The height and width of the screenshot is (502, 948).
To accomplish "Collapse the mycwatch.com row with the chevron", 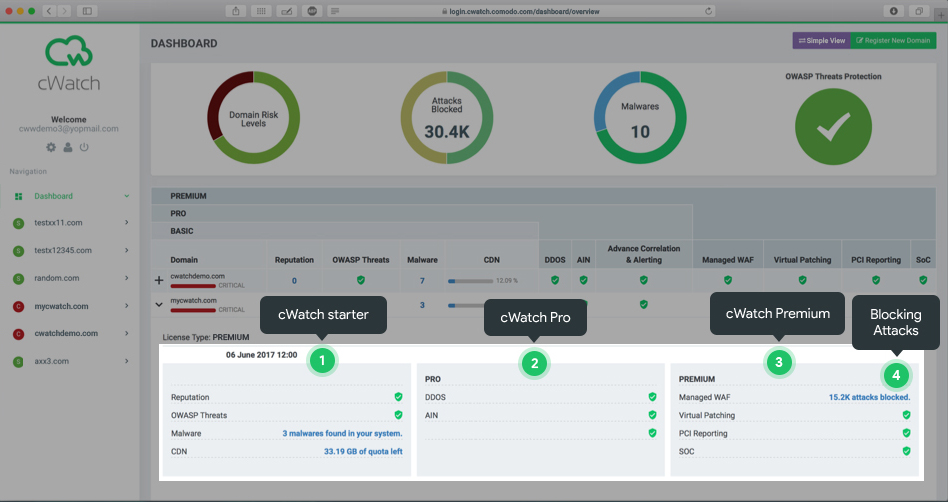I will pos(159,304).
